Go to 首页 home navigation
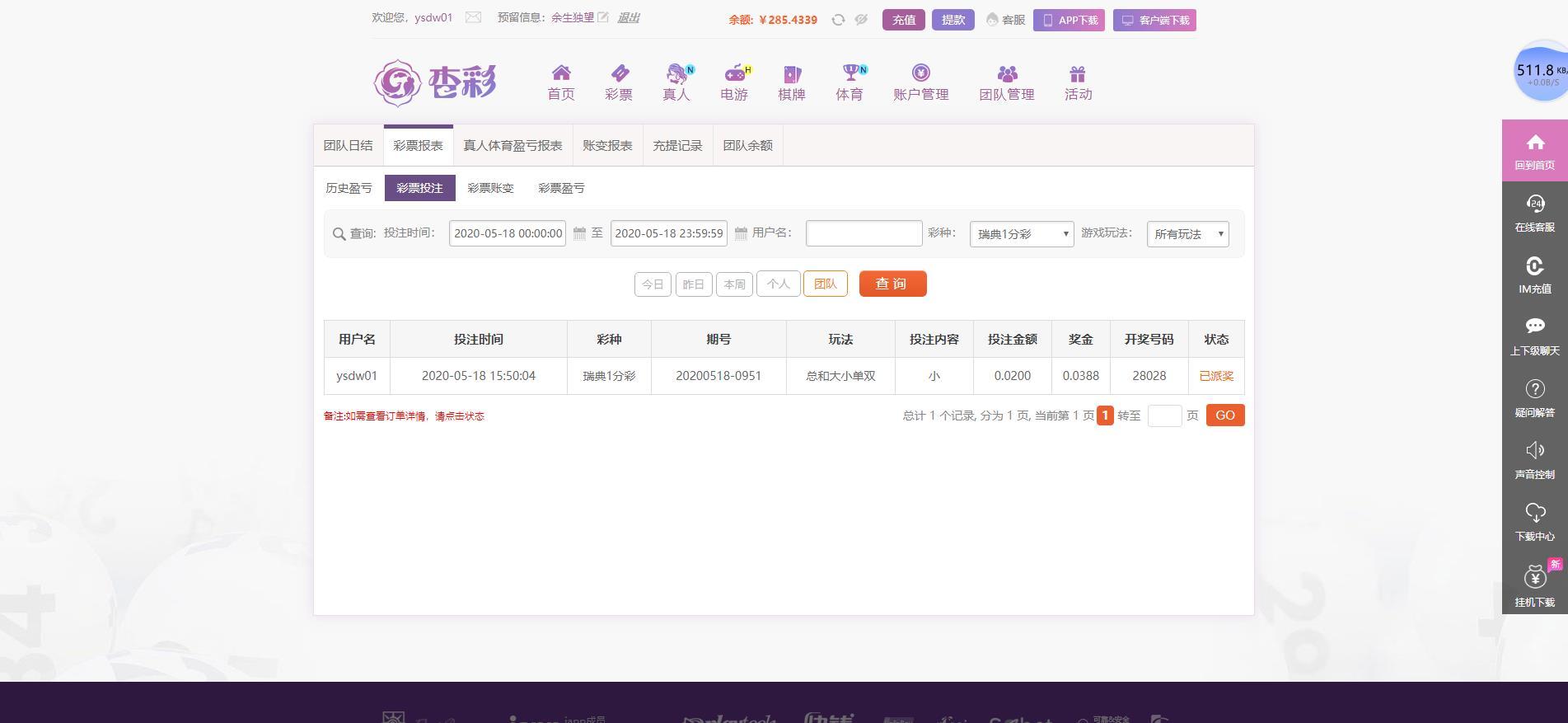Screen dimensions: 1568x723 (x=561, y=82)
